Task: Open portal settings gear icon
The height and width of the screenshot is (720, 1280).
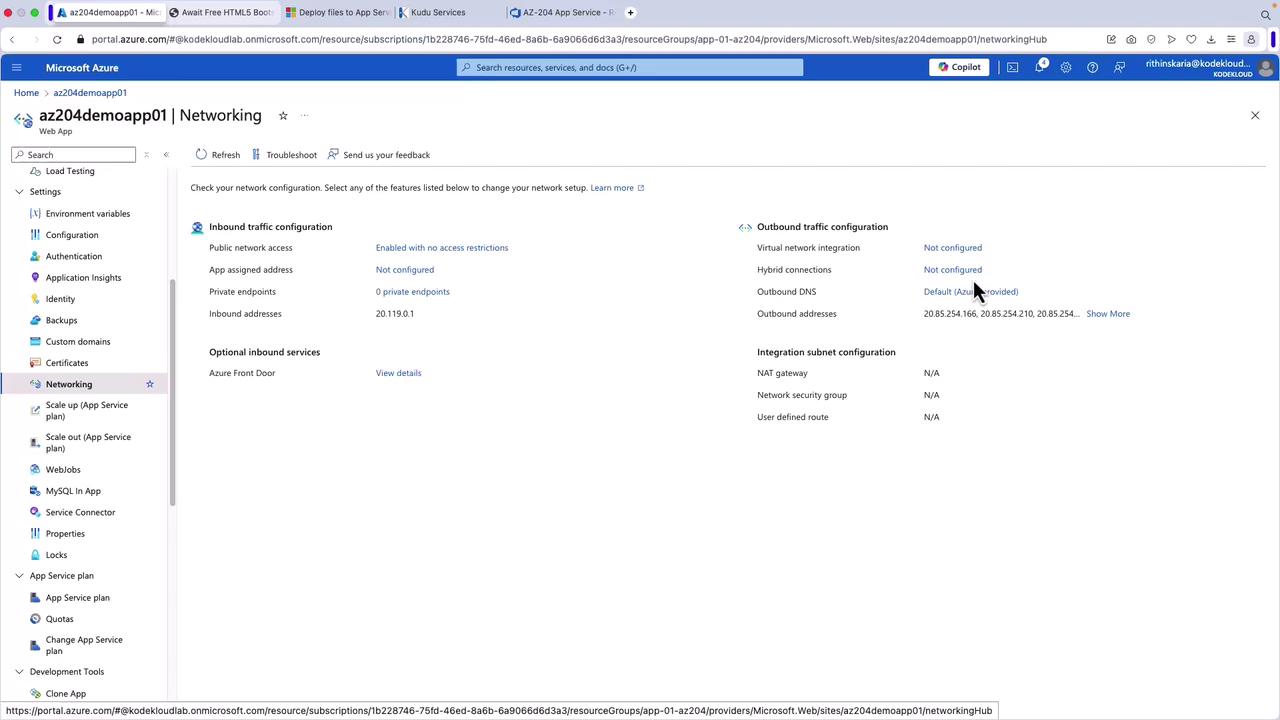Action: coord(1066,67)
